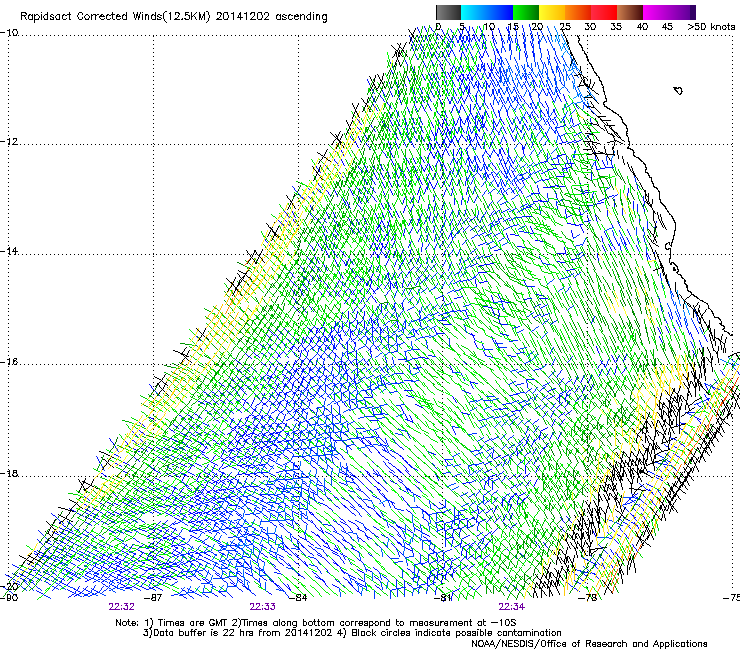Click the cyan 5-10 knots legend swatch
This screenshot has height=650, width=740.
pyautogui.click(x=474, y=12)
